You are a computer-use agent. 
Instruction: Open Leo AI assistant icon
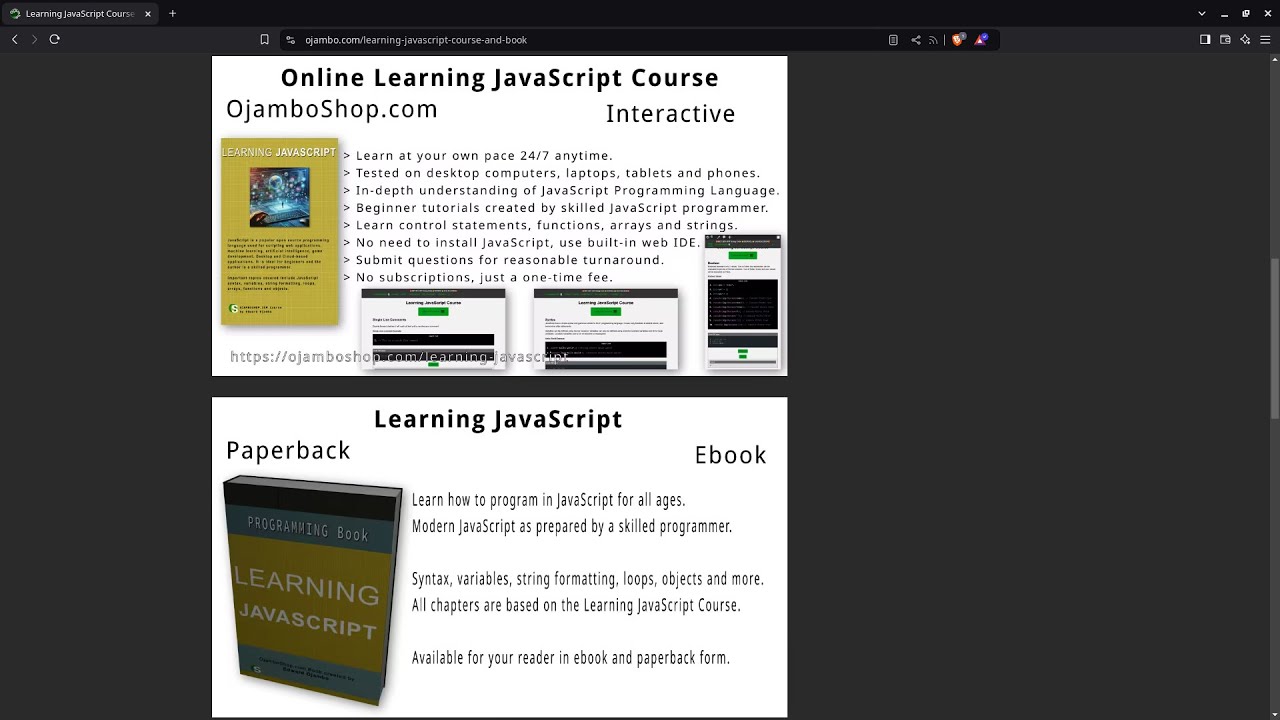pyautogui.click(x=1245, y=40)
